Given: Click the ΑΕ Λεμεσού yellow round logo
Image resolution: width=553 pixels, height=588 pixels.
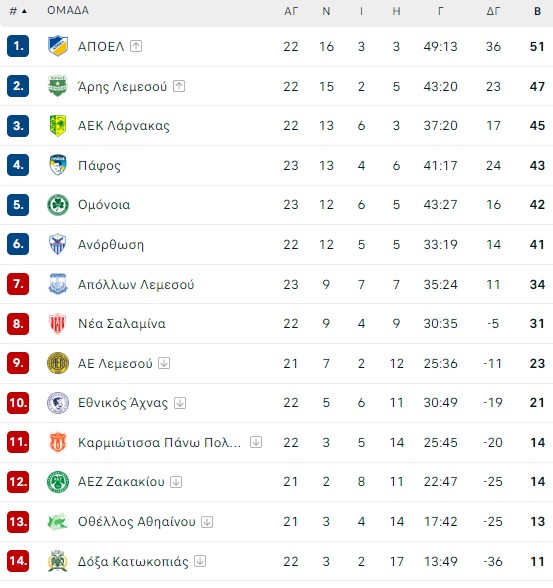Looking at the screenshot, I should [58, 363].
